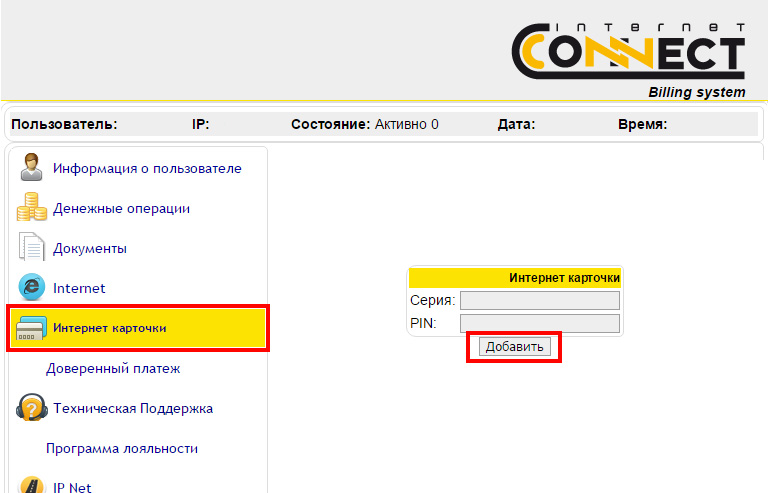Go to Документы page
768x493 pixels.
[x=90, y=248]
